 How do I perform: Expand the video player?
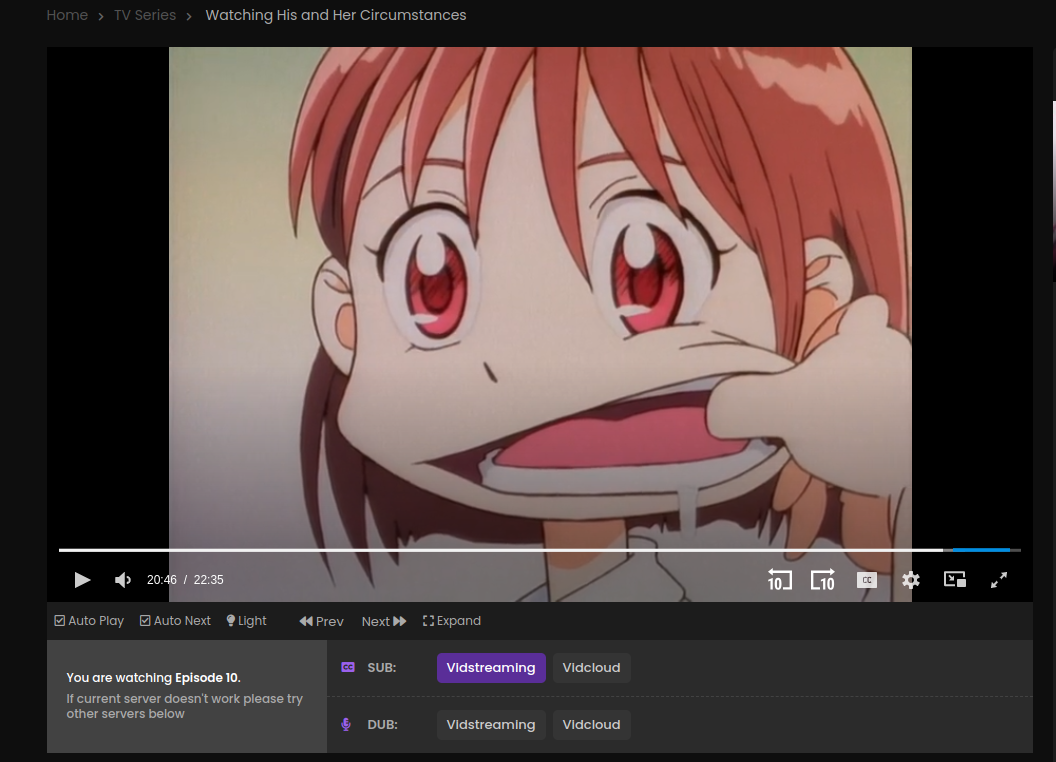pyautogui.click(x=452, y=621)
